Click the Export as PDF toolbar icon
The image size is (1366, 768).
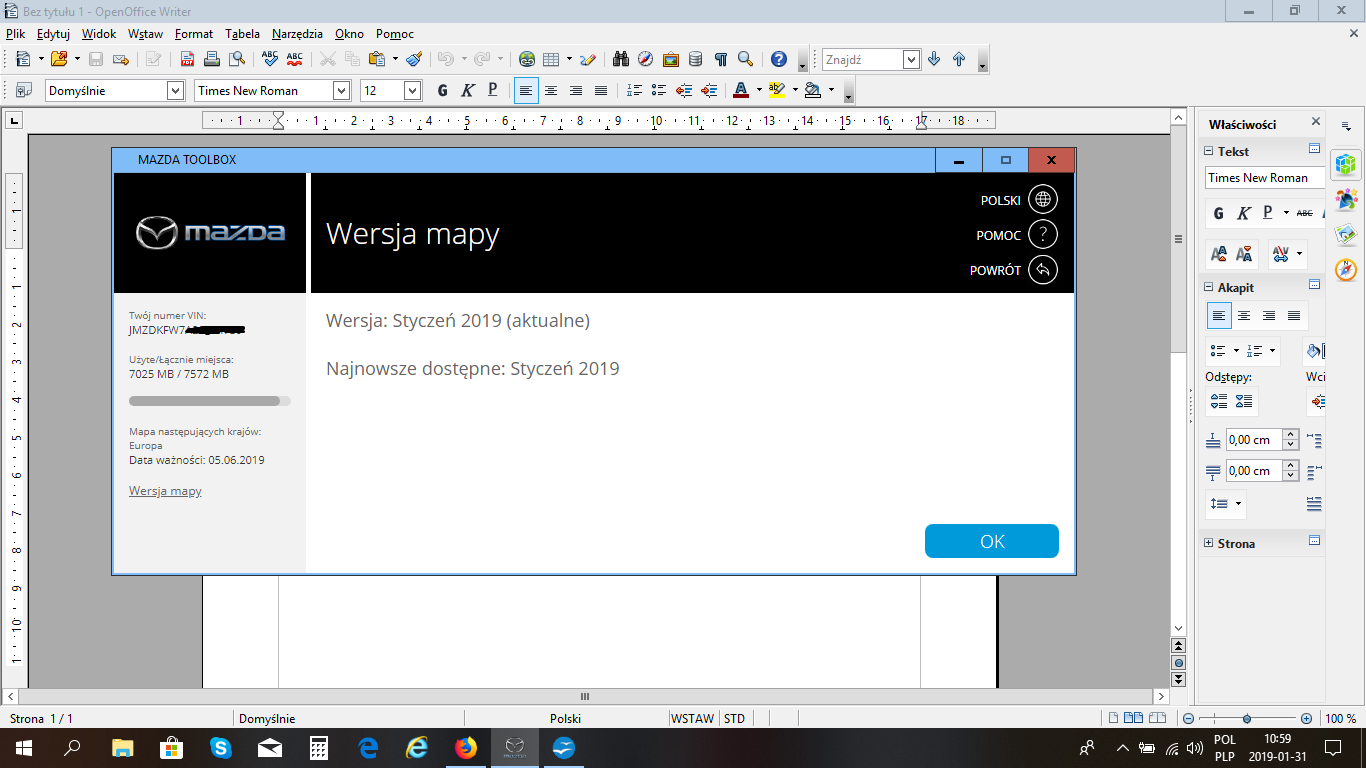(187, 59)
